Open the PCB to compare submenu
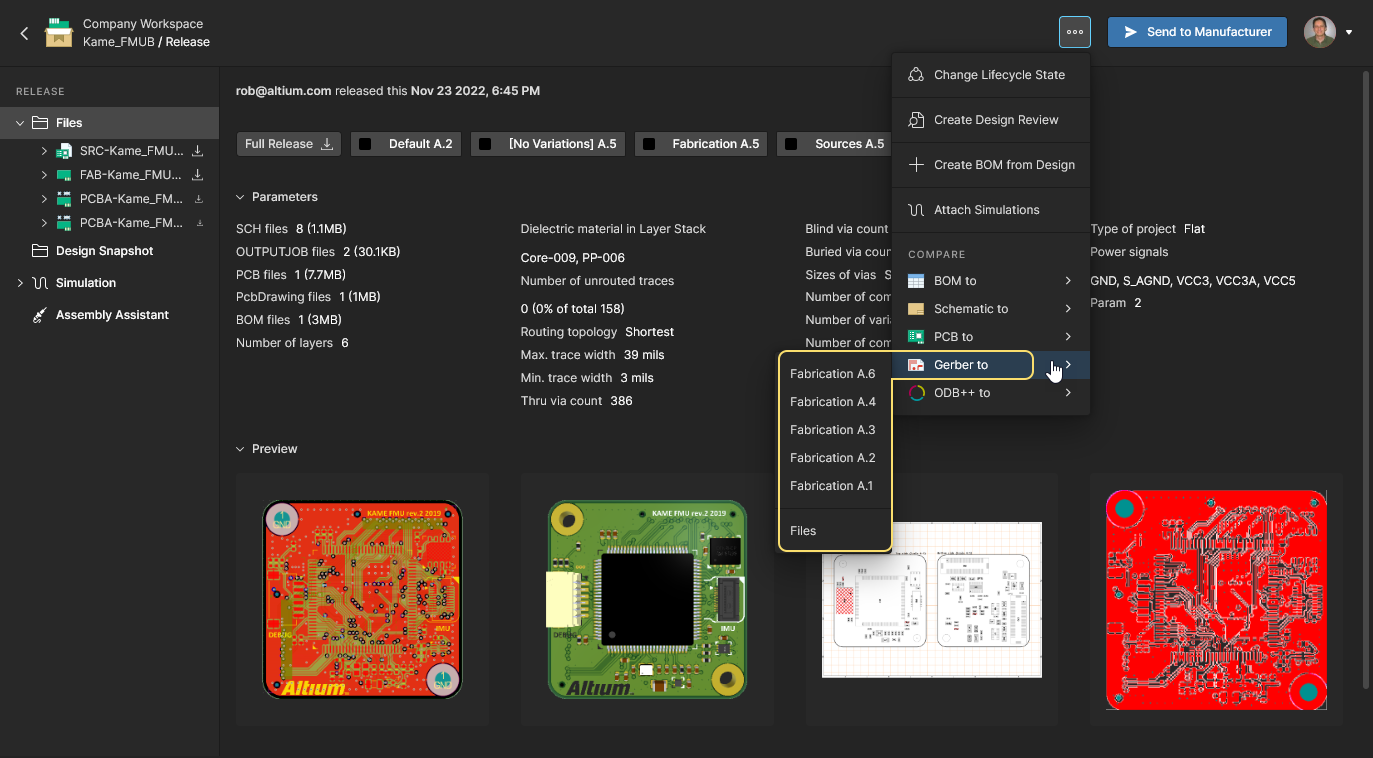Viewport: 1373px width, 758px height. [x=991, y=337]
